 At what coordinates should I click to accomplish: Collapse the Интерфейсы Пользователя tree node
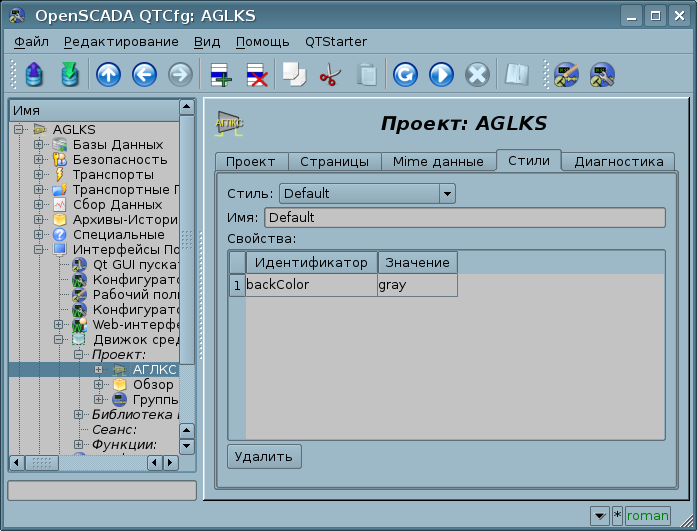tap(39, 250)
